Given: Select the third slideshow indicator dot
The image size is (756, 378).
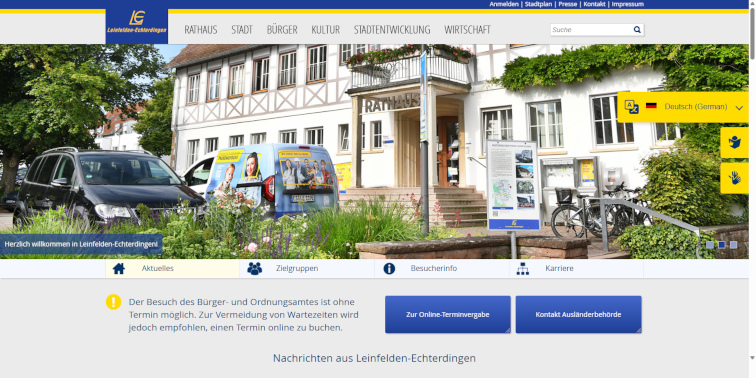Looking at the screenshot, I should [733, 245].
